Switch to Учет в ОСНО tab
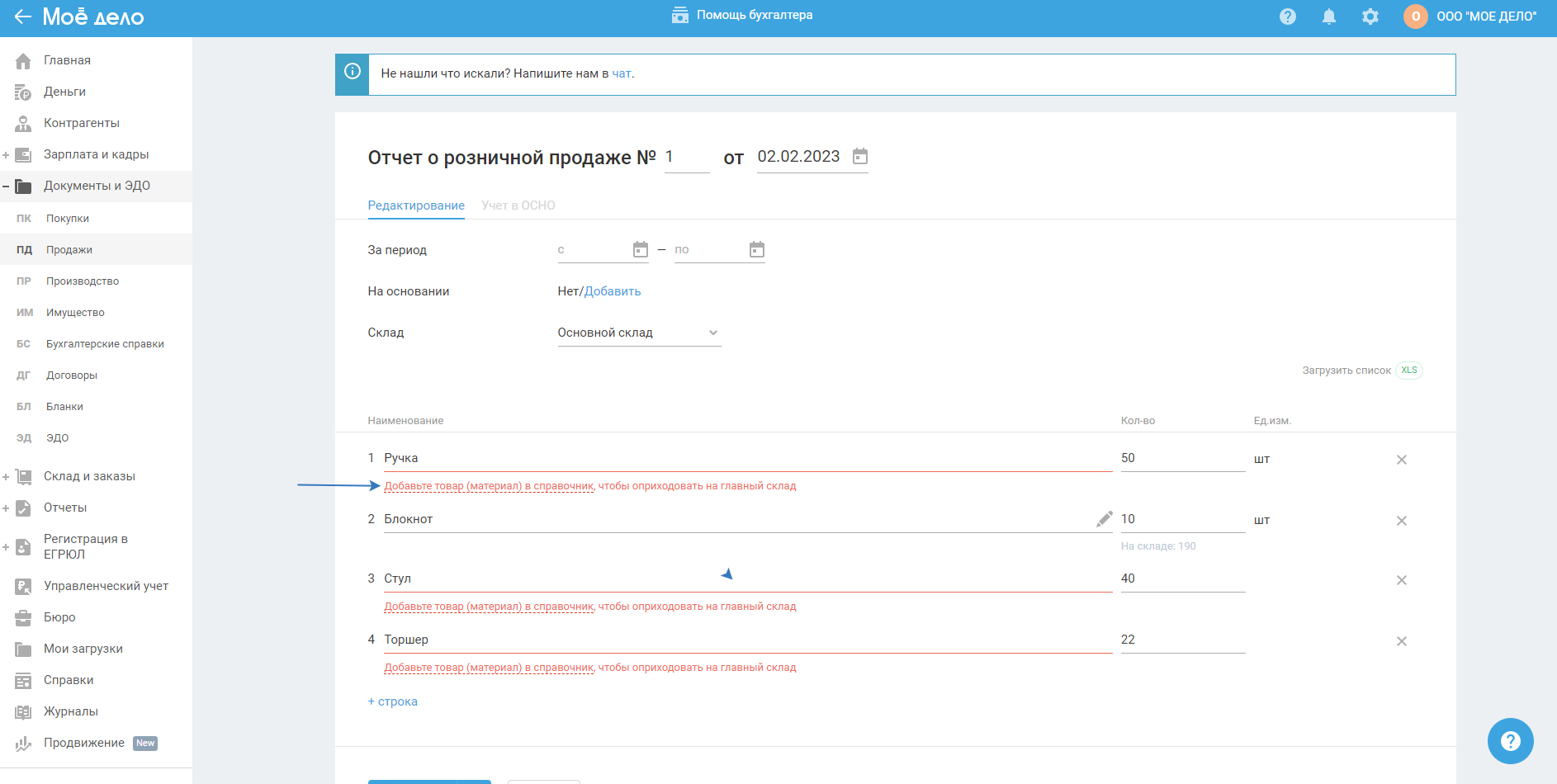The image size is (1557, 784). [x=518, y=205]
